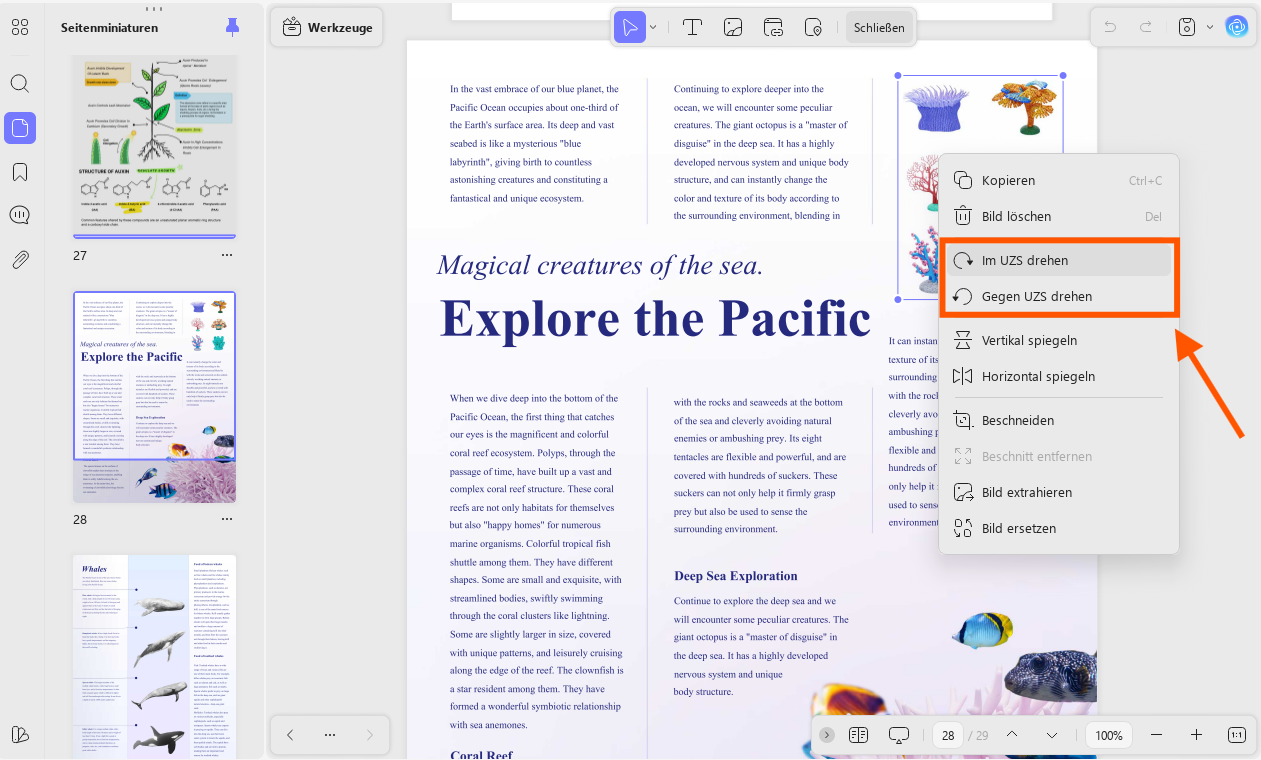Toggle the two-page reading layout icon
This screenshot has height=760, width=1261.
click(x=858, y=735)
